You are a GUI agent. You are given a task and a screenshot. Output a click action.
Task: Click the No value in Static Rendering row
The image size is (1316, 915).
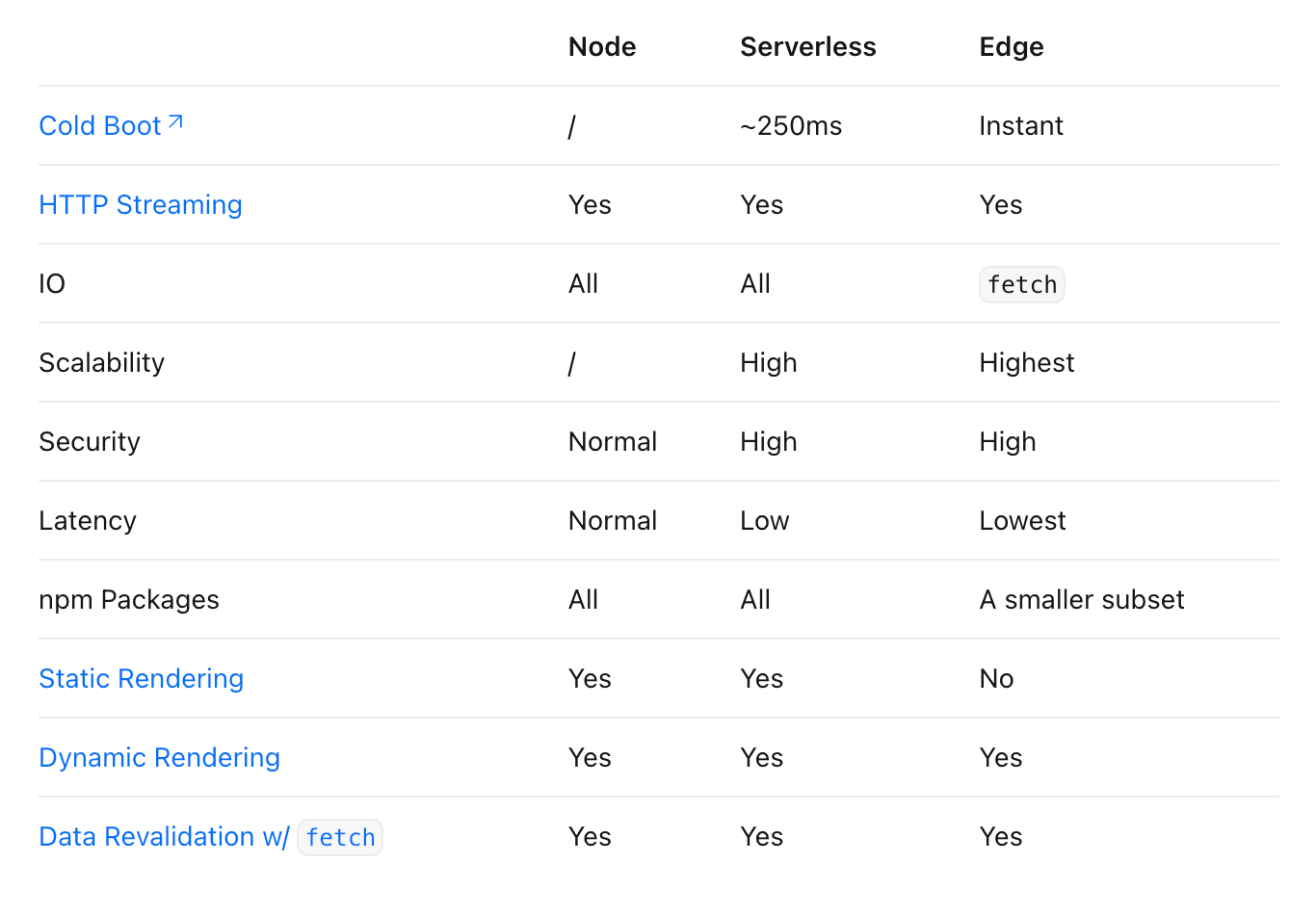point(996,679)
